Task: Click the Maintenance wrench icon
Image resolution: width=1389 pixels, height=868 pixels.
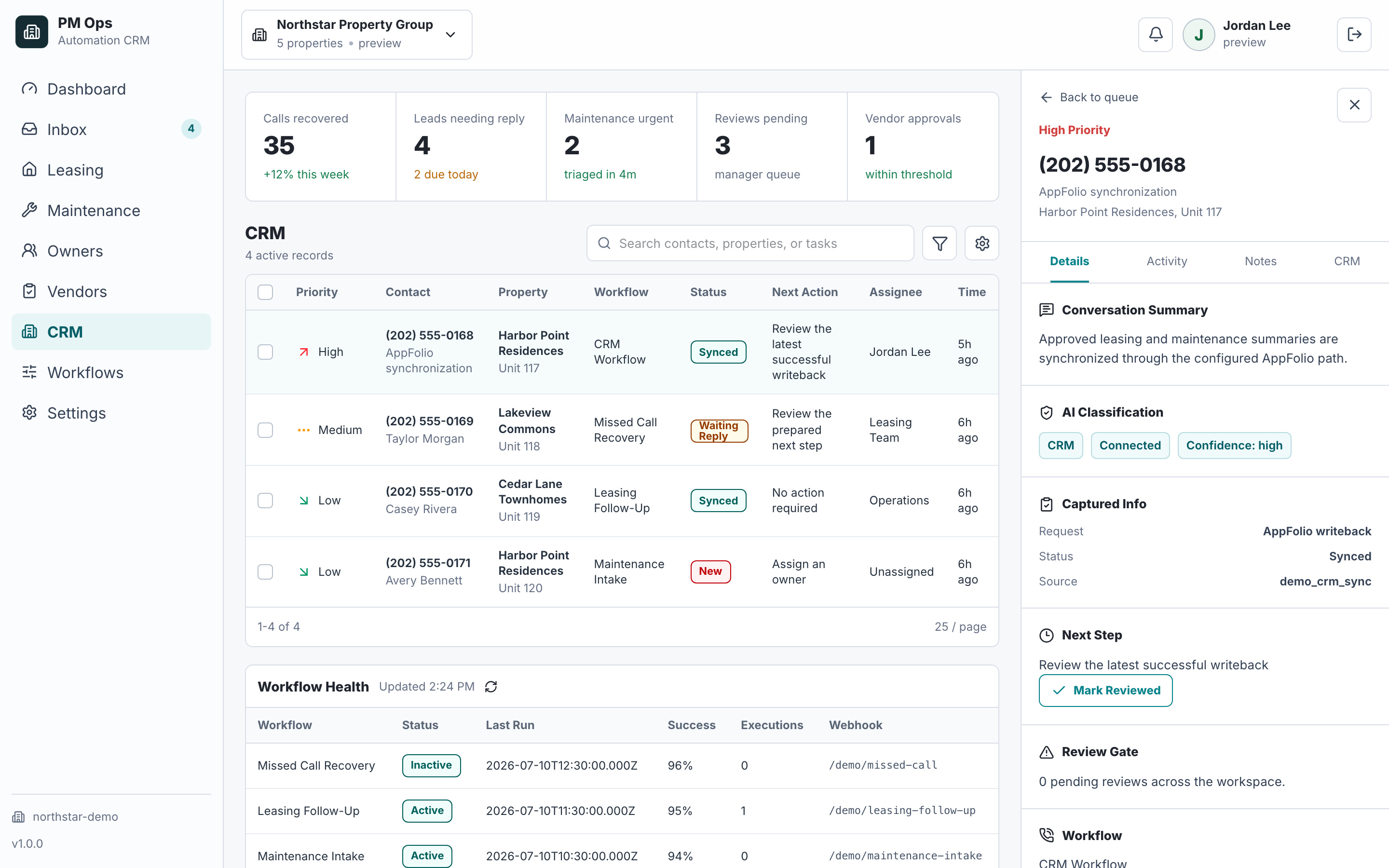Action: (x=29, y=210)
